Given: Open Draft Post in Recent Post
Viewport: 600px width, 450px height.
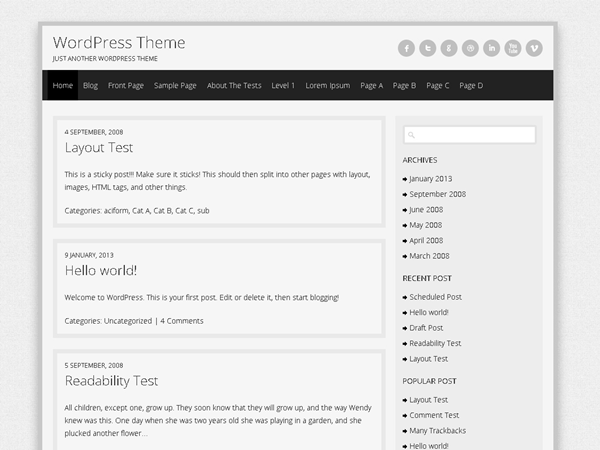Looking at the screenshot, I should (x=426, y=328).
